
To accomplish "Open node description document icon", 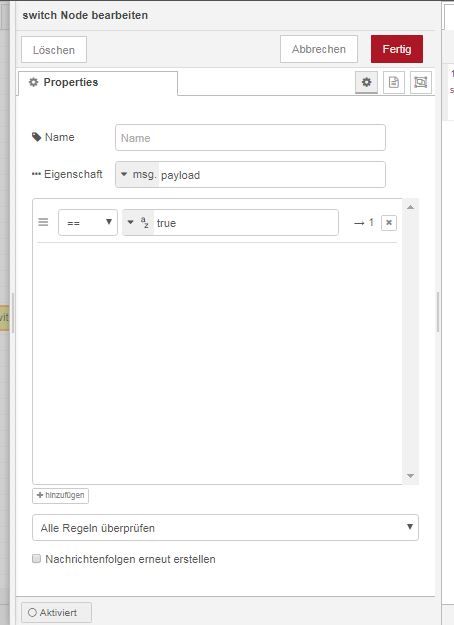I will coord(393,83).
